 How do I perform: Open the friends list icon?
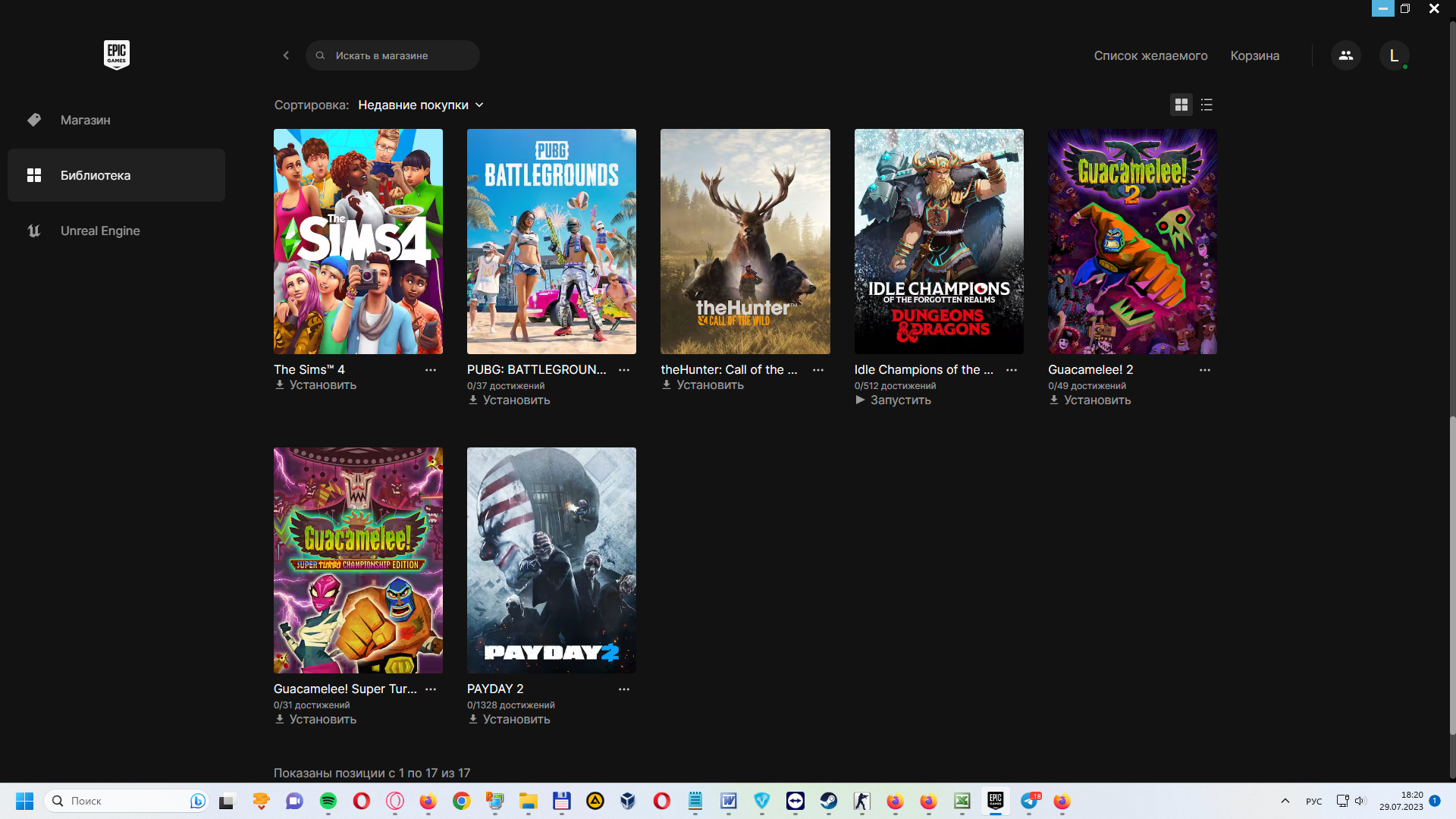1345,55
